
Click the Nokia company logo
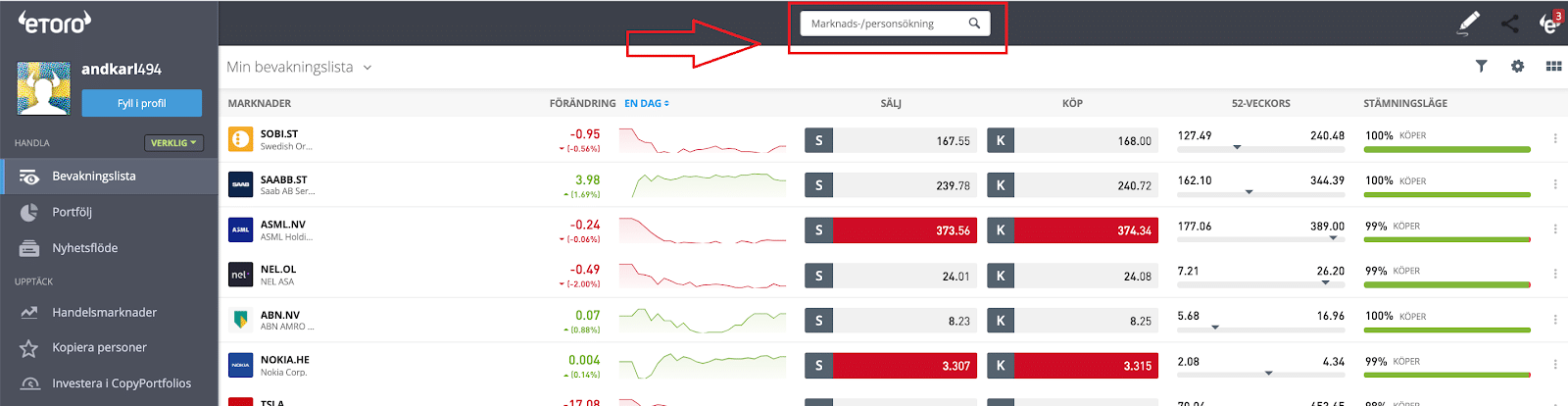click(x=241, y=365)
